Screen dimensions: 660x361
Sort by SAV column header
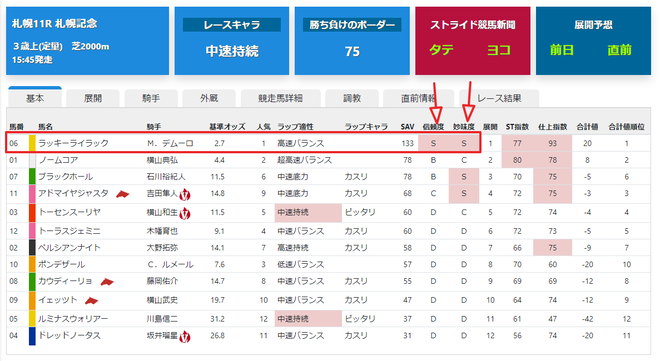[x=407, y=127]
